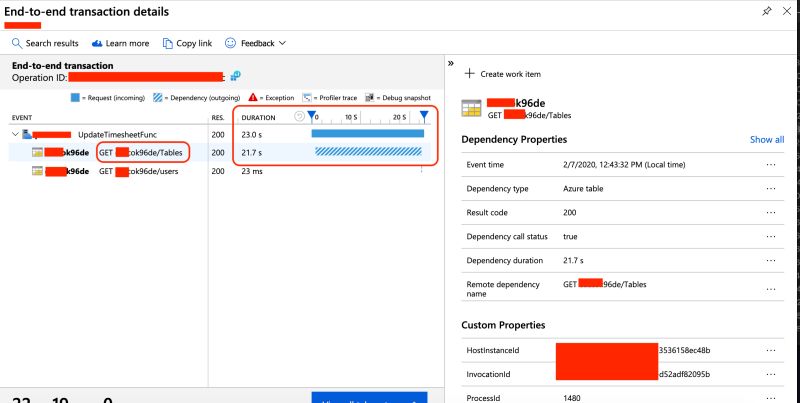800x403 pixels.
Task: Click the Debug snapshot legend icon
Action: (x=370, y=97)
